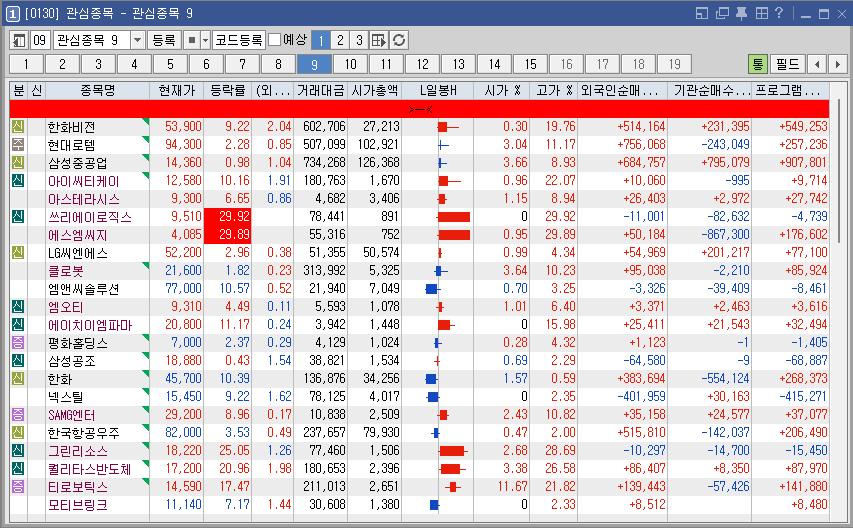Click the 신 badge icon on 퀄리타스반도체 row
Image resolution: width=853 pixels, height=528 pixels.
coord(18,468)
